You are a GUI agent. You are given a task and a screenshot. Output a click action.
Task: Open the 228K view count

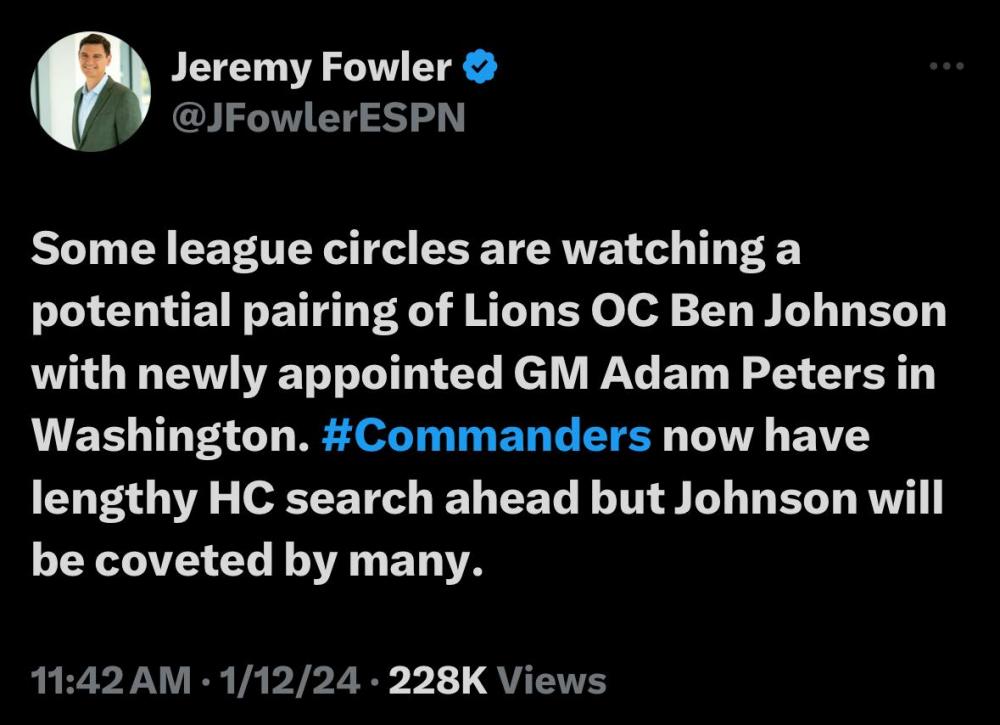click(x=436, y=681)
